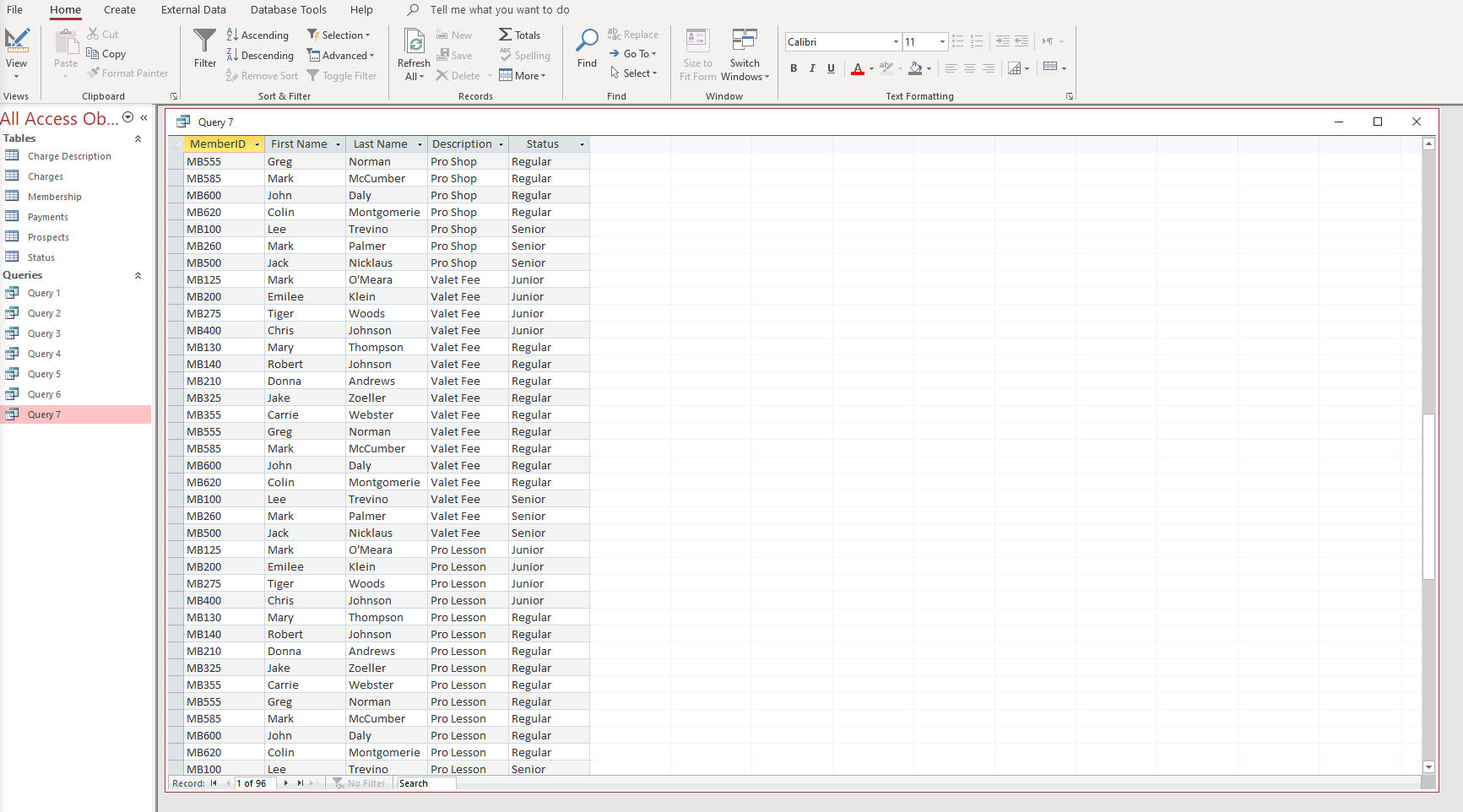Open the MemberID column filter dropdown arrow
Viewport: 1463px width, 812px height.
[257, 144]
